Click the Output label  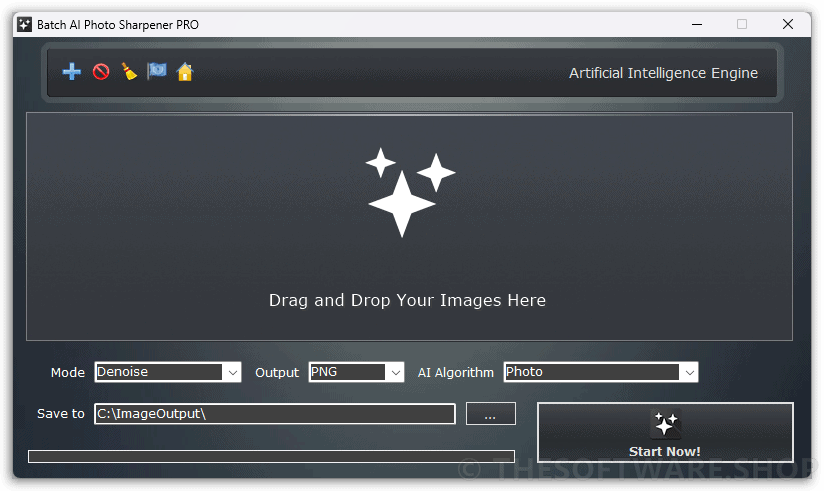(x=277, y=373)
